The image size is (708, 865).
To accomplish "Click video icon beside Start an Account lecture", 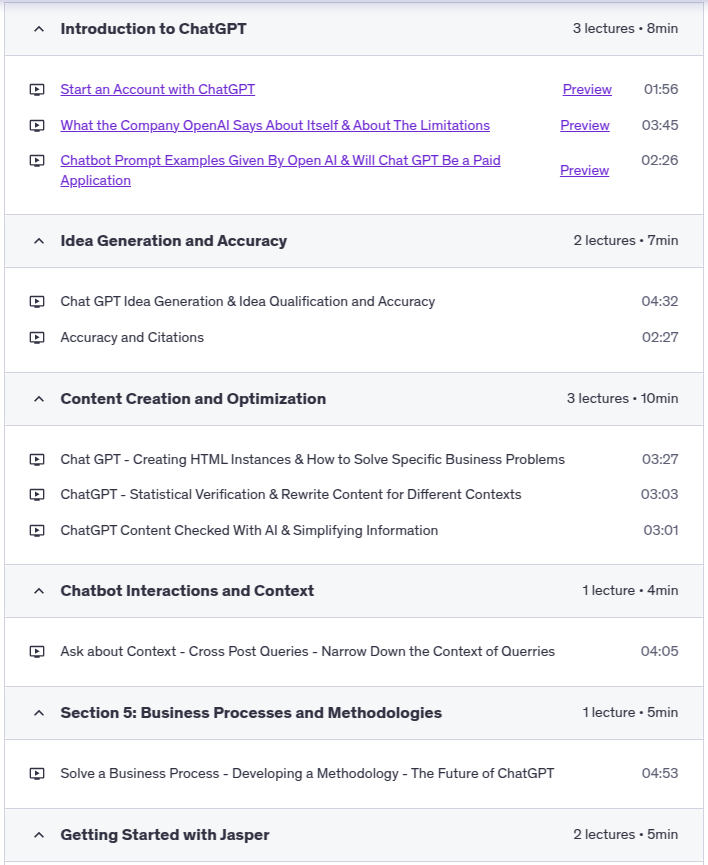I will click(37, 90).
